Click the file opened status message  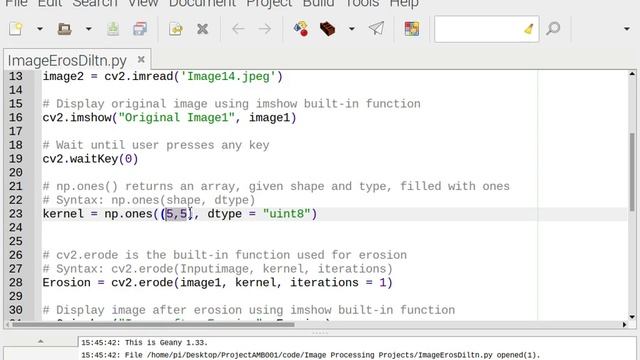332,355
